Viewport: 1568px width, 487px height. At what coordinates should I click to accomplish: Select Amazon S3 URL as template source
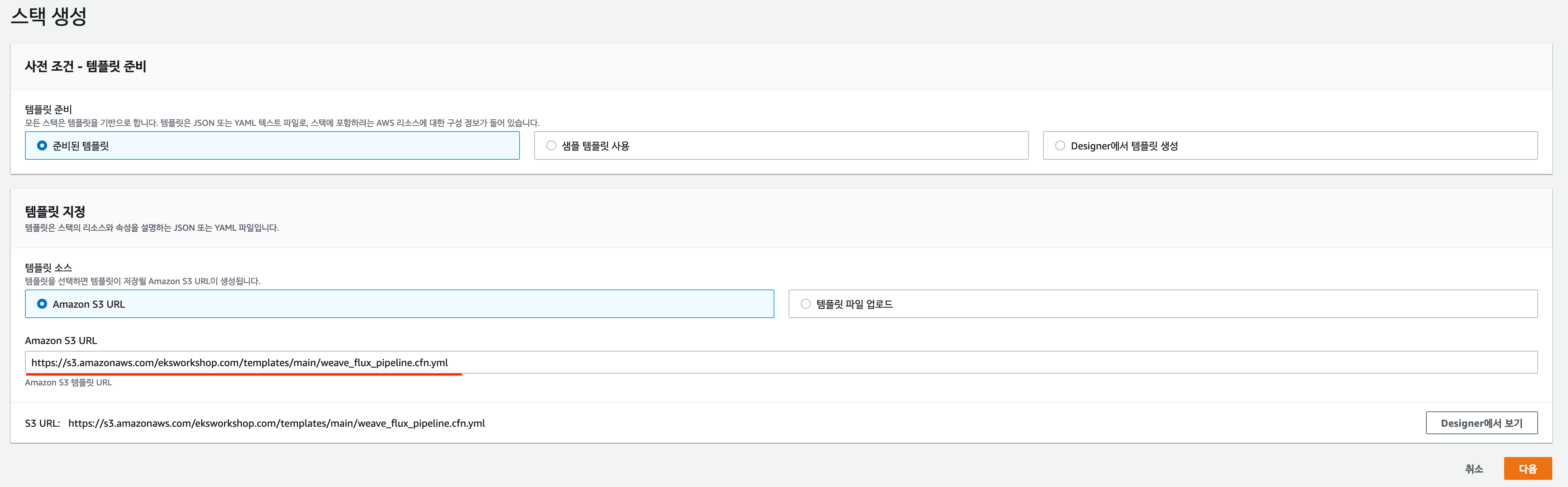pos(399,304)
